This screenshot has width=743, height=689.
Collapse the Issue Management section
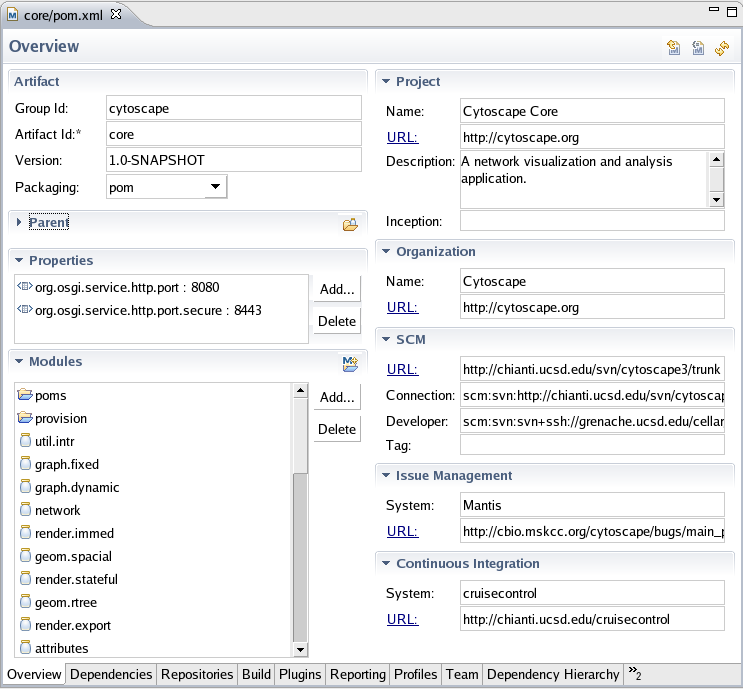[x=386, y=476]
